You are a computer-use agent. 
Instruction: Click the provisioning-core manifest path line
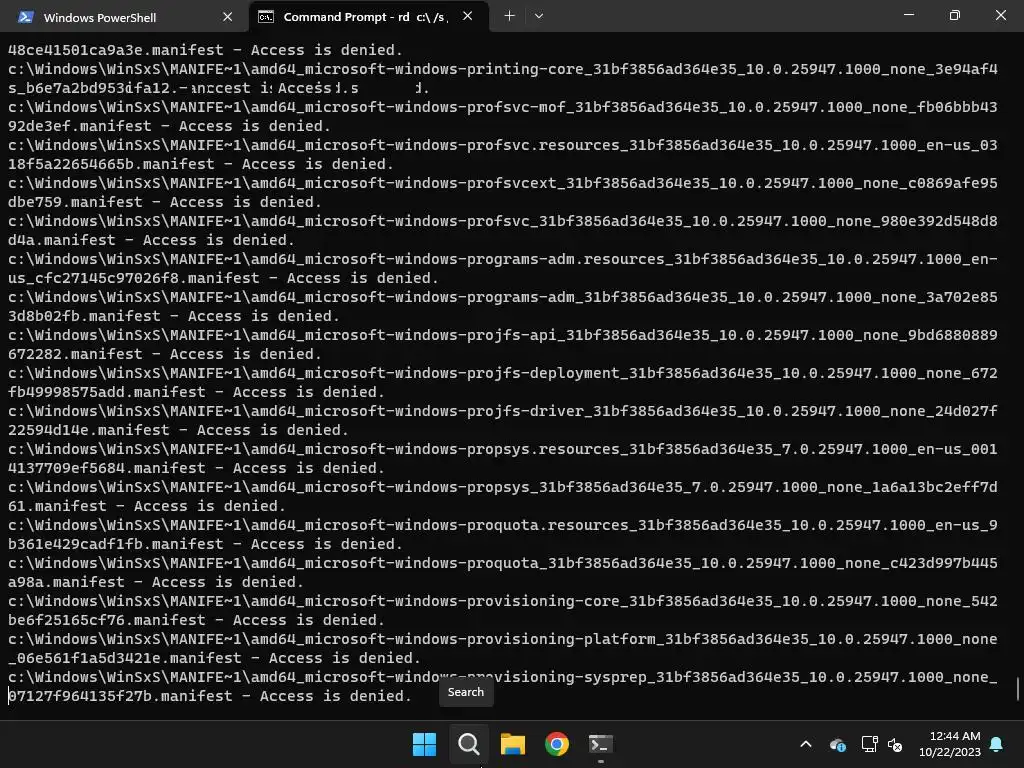coord(503,601)
